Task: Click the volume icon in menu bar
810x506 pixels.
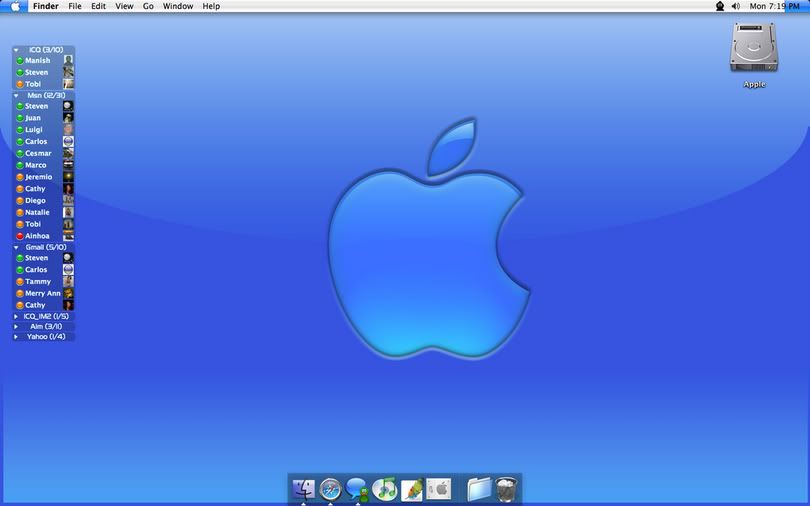Action: [735, 6]
